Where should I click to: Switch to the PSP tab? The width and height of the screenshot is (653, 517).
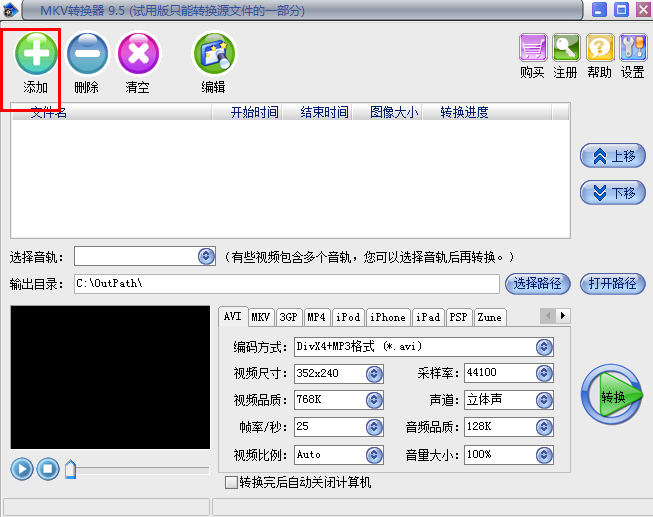(459, 317)
